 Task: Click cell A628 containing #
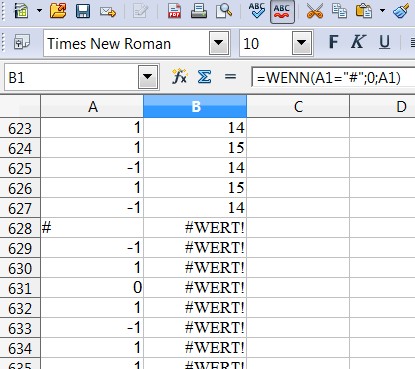pyautogui.click(x=92, y=228)
